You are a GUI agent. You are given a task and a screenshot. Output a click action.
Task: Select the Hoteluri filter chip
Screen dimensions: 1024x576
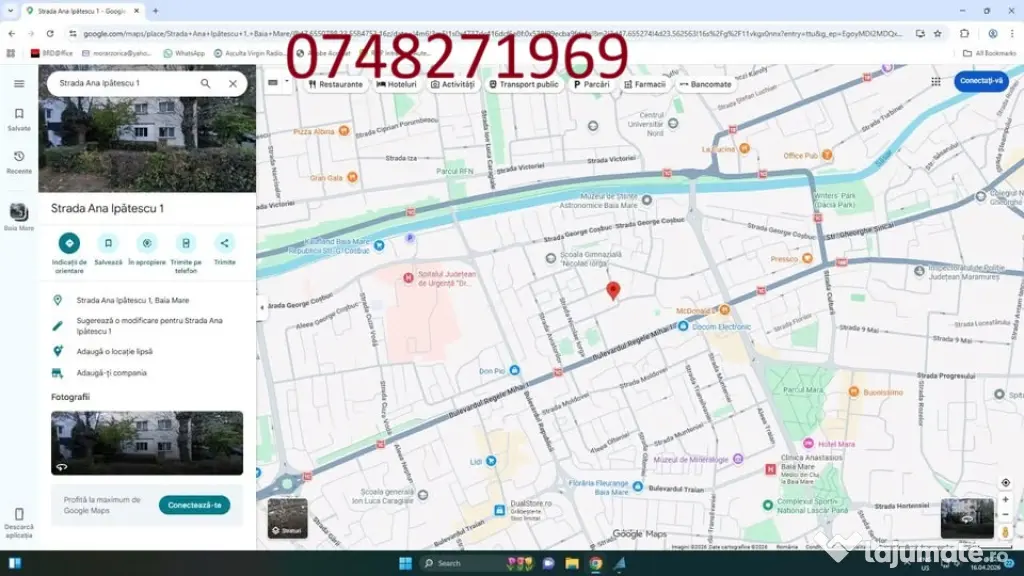pyautogui.click(x=396, y=84)
